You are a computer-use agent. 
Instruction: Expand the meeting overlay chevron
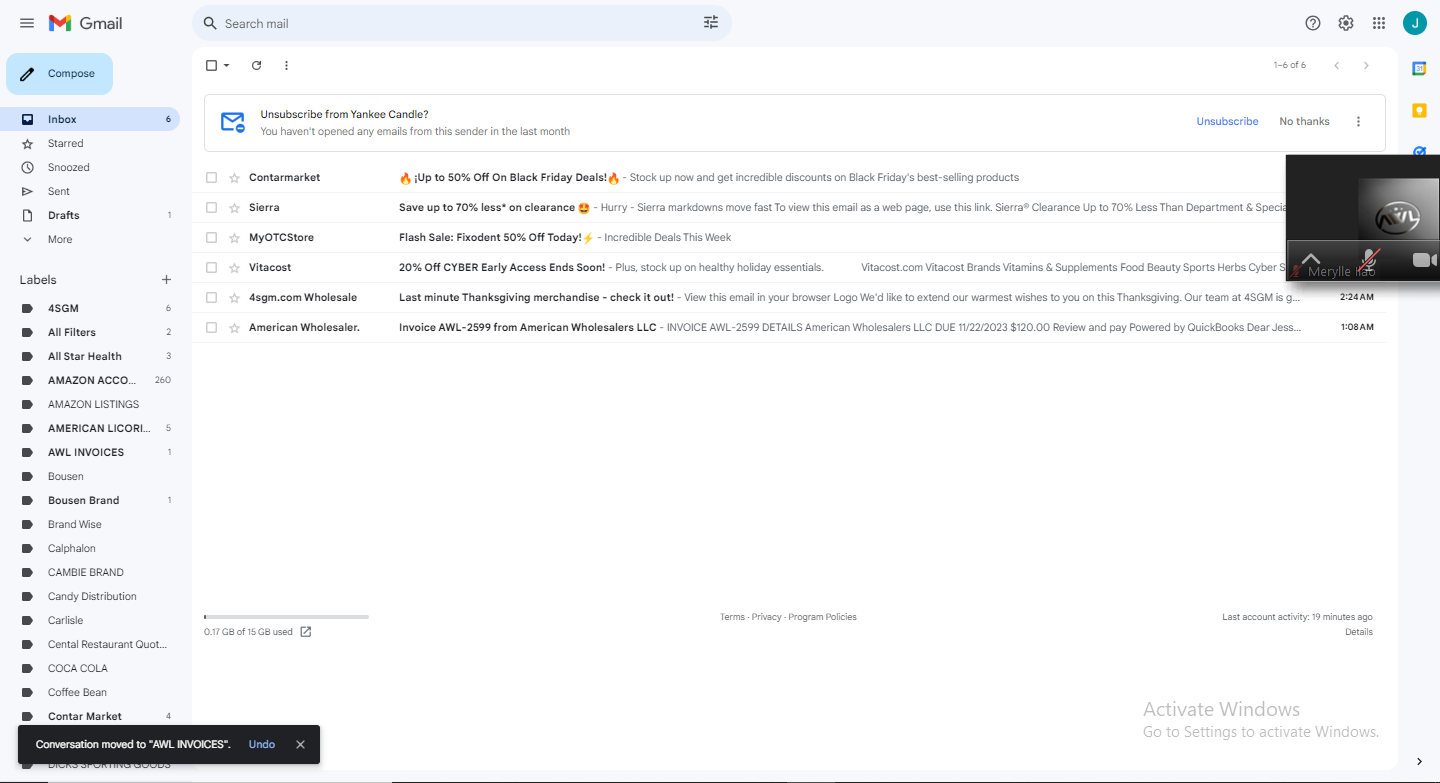coord(1310,259)
